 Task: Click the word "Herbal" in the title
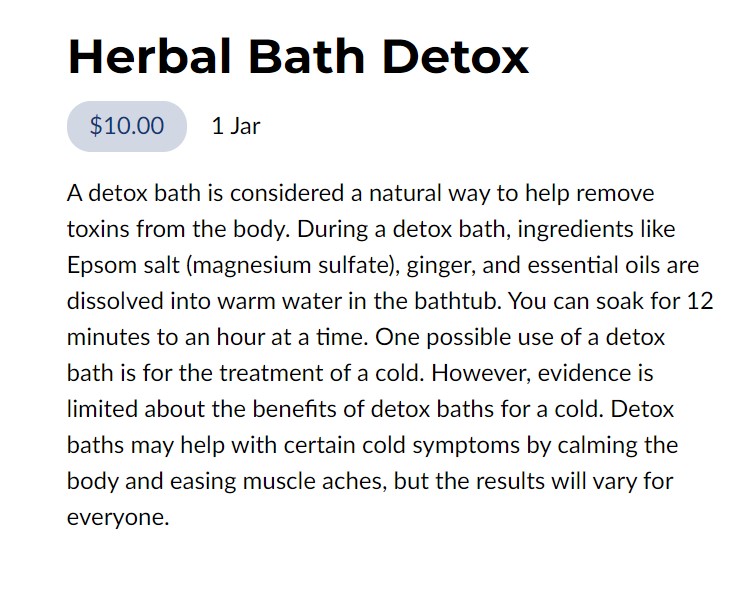click(149, 57)
